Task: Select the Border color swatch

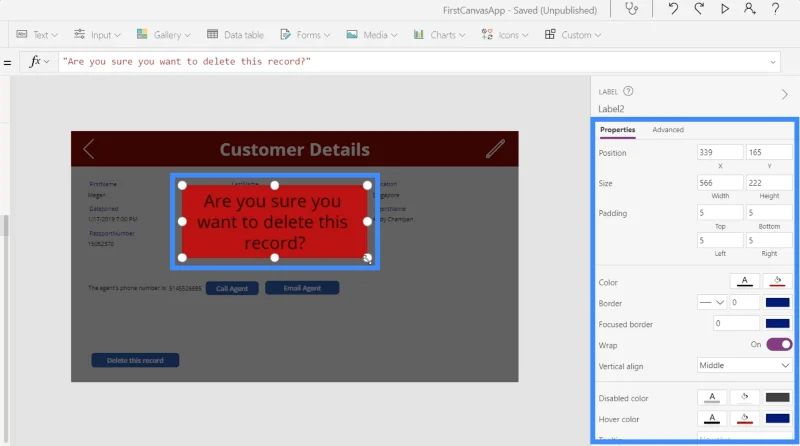Action: point(778,303)
